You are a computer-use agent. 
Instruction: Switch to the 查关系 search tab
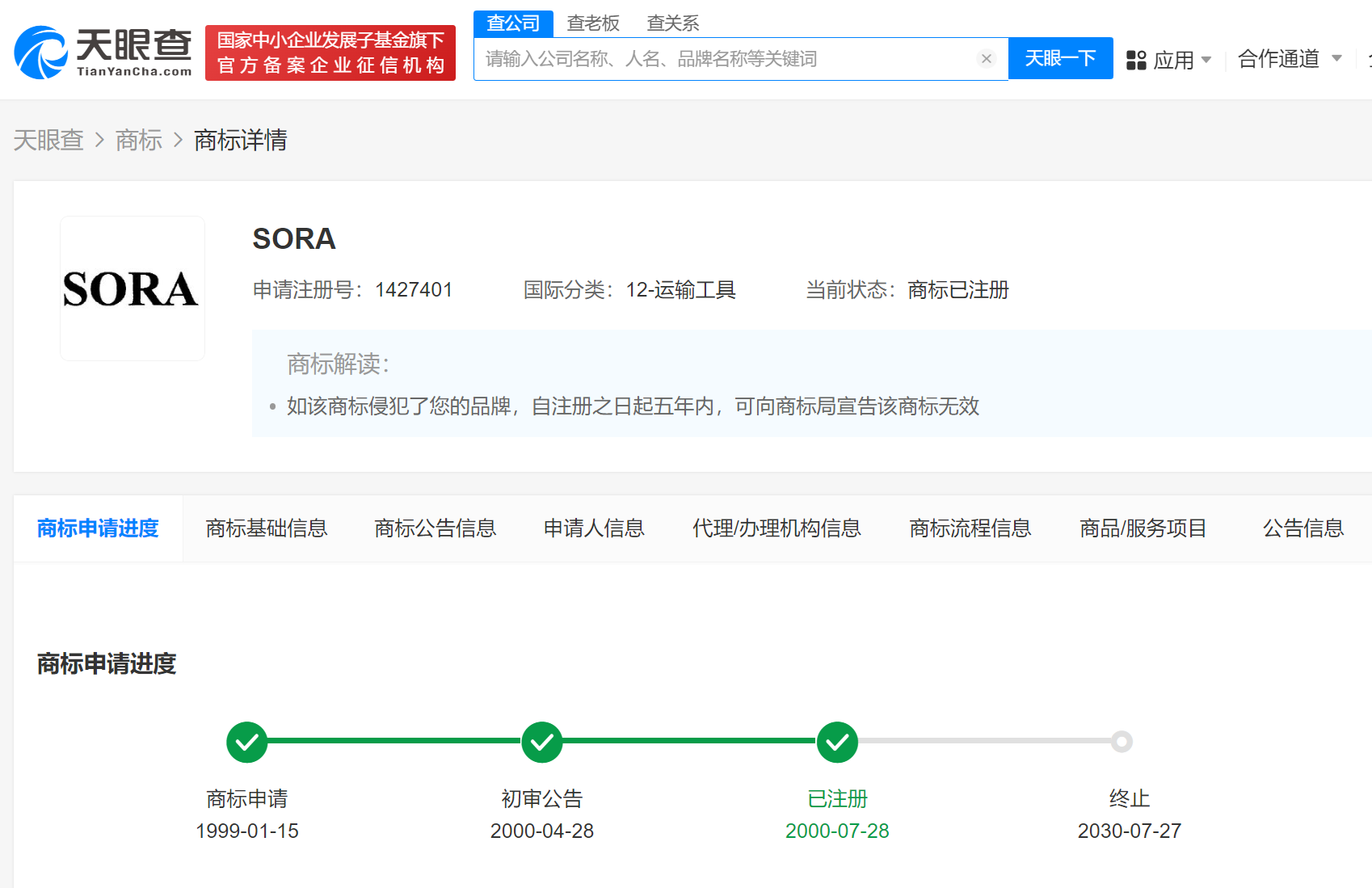tap(672, 23)
